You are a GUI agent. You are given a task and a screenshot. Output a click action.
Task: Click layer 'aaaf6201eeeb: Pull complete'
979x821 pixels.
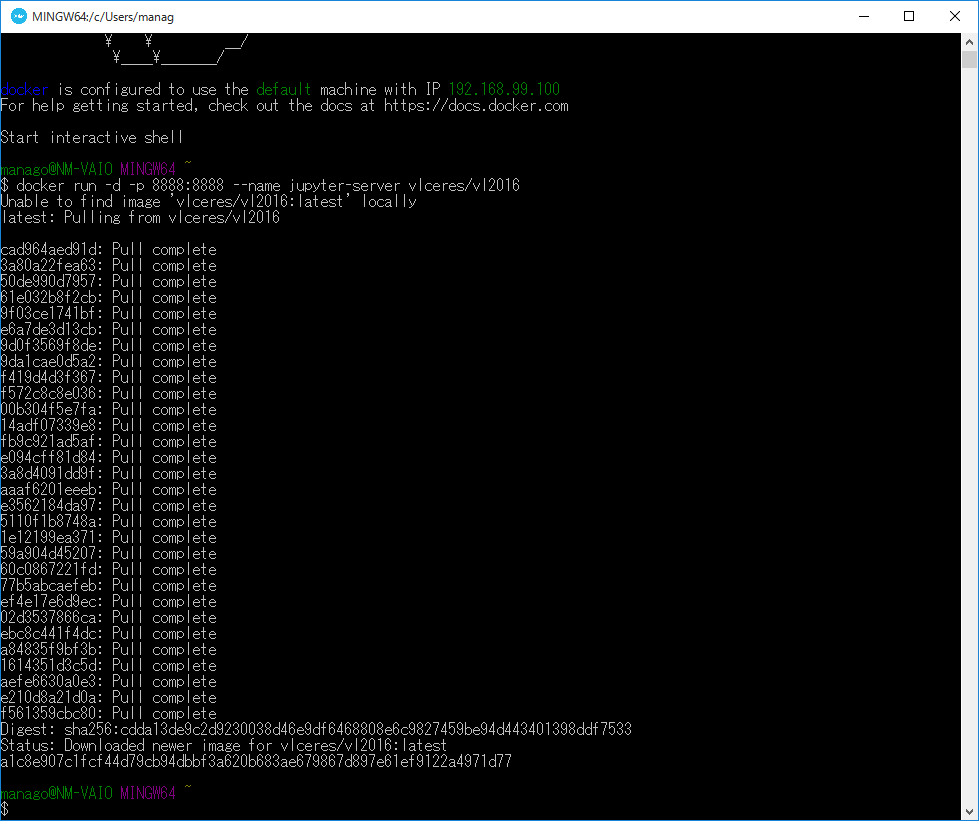click(109, 489)
